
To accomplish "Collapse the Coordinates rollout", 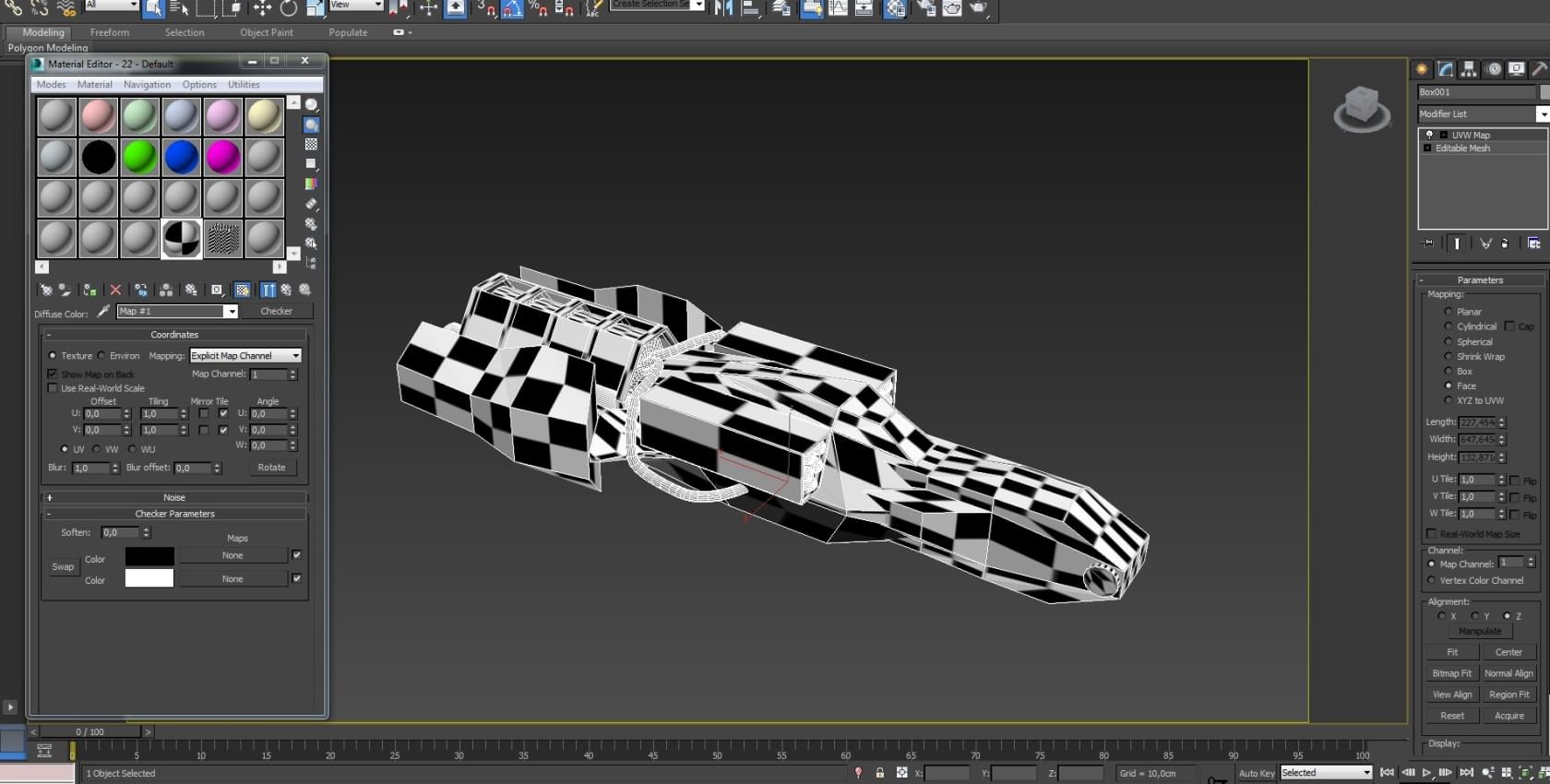I will pyautogui.click(x=174, y=335).
